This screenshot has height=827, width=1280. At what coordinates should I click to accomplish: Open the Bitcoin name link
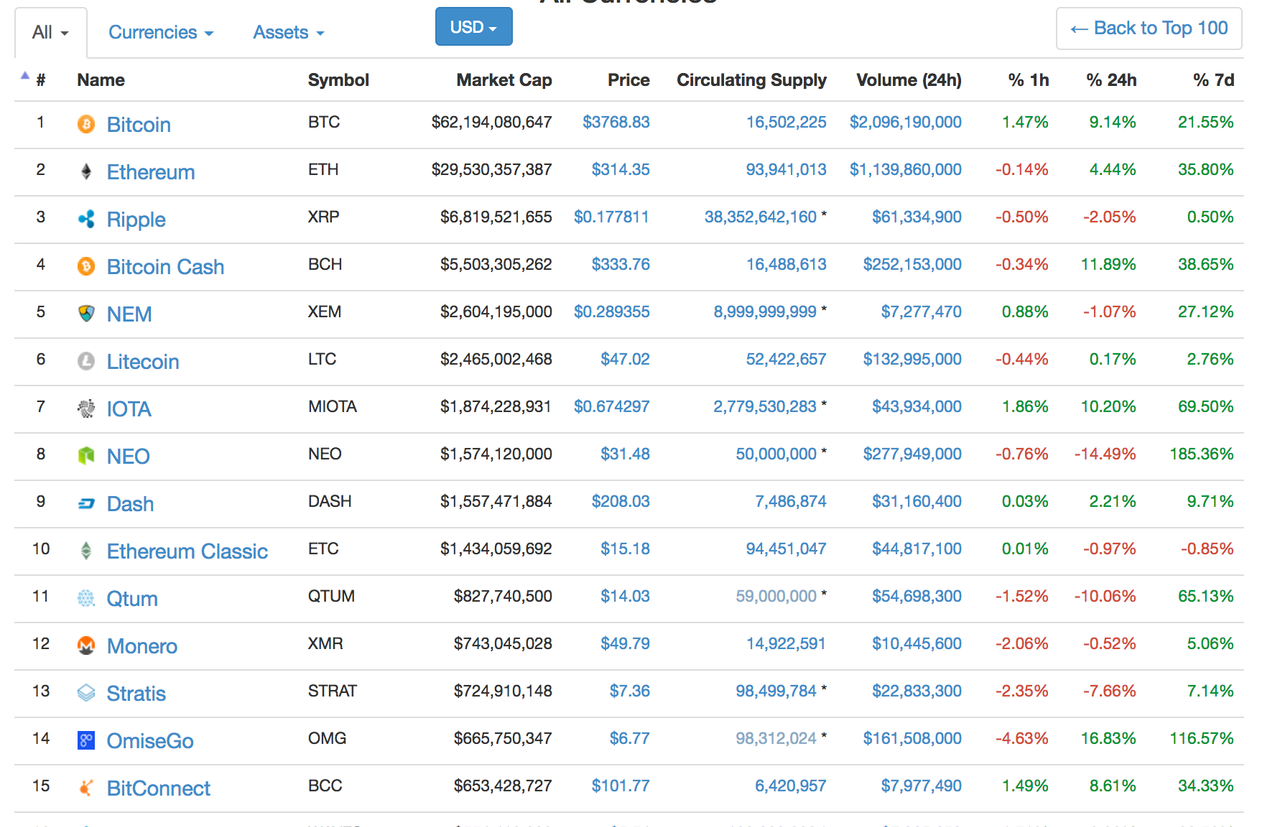(x=139, y=125)
